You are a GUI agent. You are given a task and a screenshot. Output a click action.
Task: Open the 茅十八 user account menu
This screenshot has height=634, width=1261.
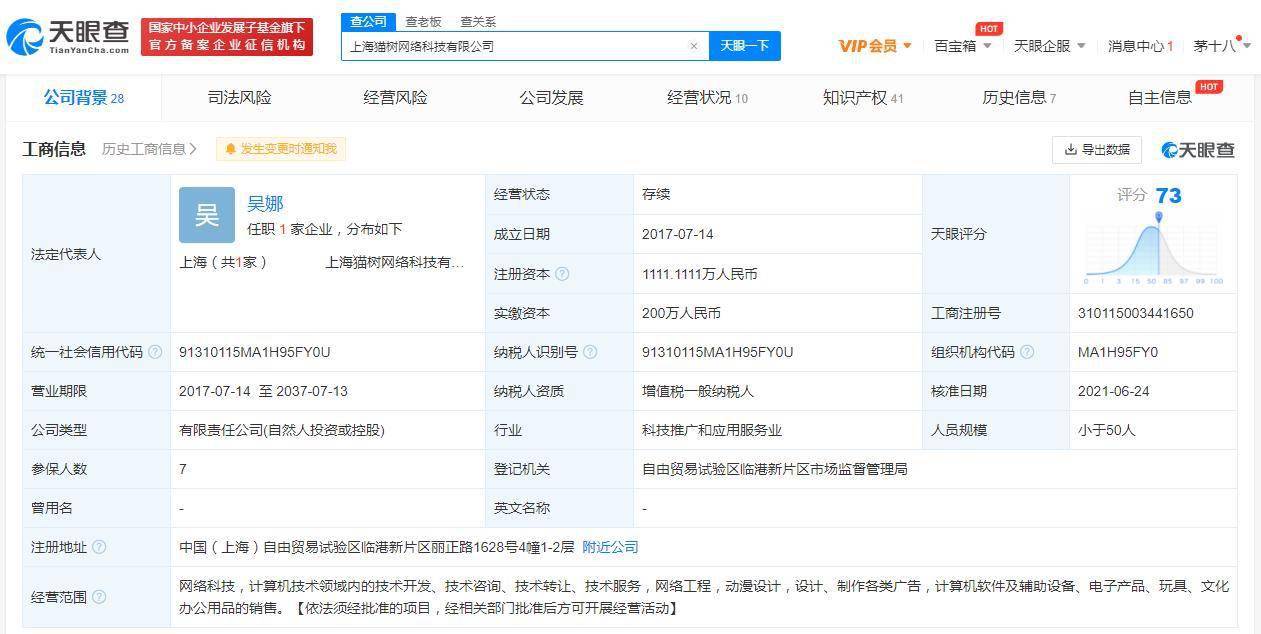[1222, 46]
